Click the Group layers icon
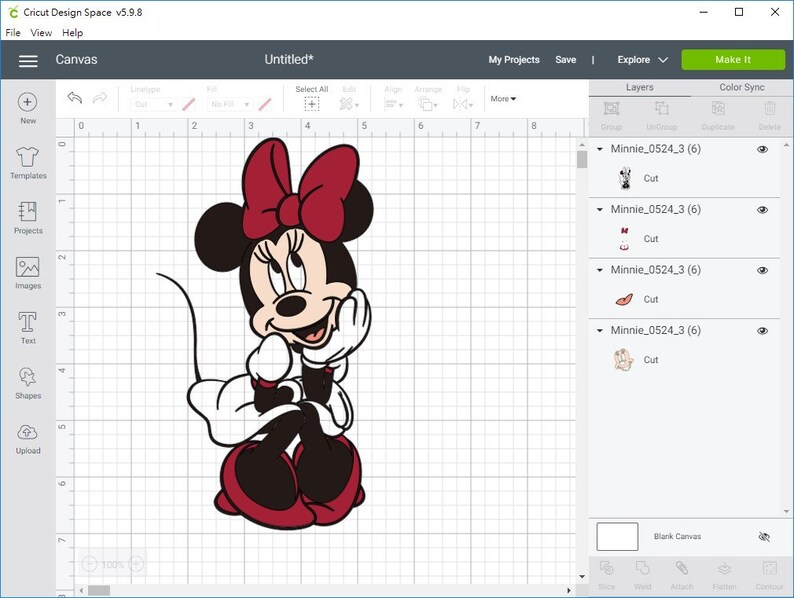This screenshot has width=794, height=598. (611, 108)
